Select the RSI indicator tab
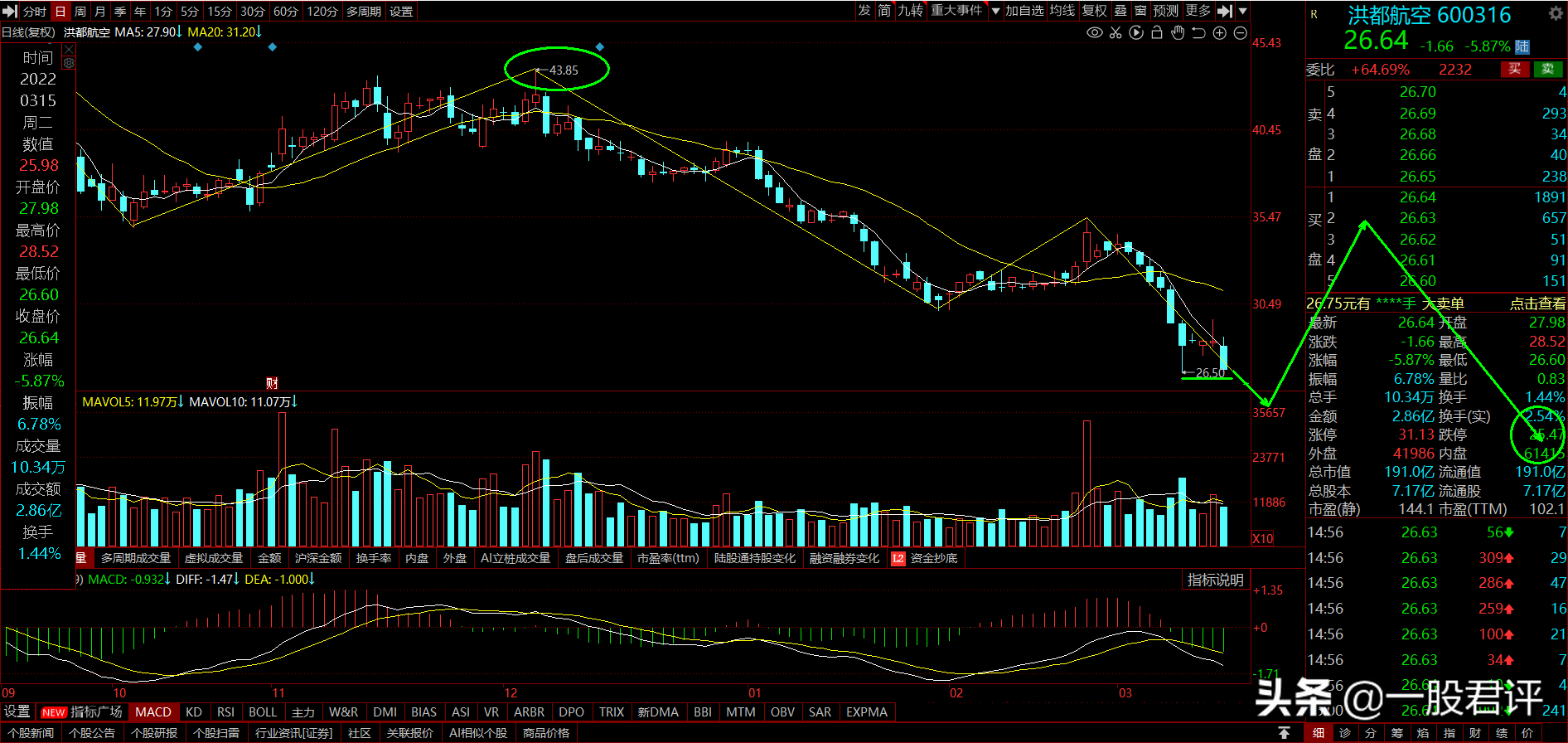This screenshot has width=1568, height=743. 225,712
